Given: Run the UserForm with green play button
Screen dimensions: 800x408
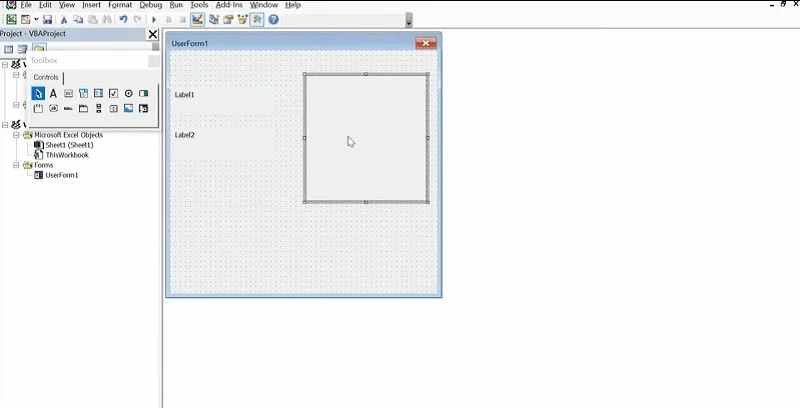Looking at the screenshot, I should pyautogui.click(x=154, y=19).
